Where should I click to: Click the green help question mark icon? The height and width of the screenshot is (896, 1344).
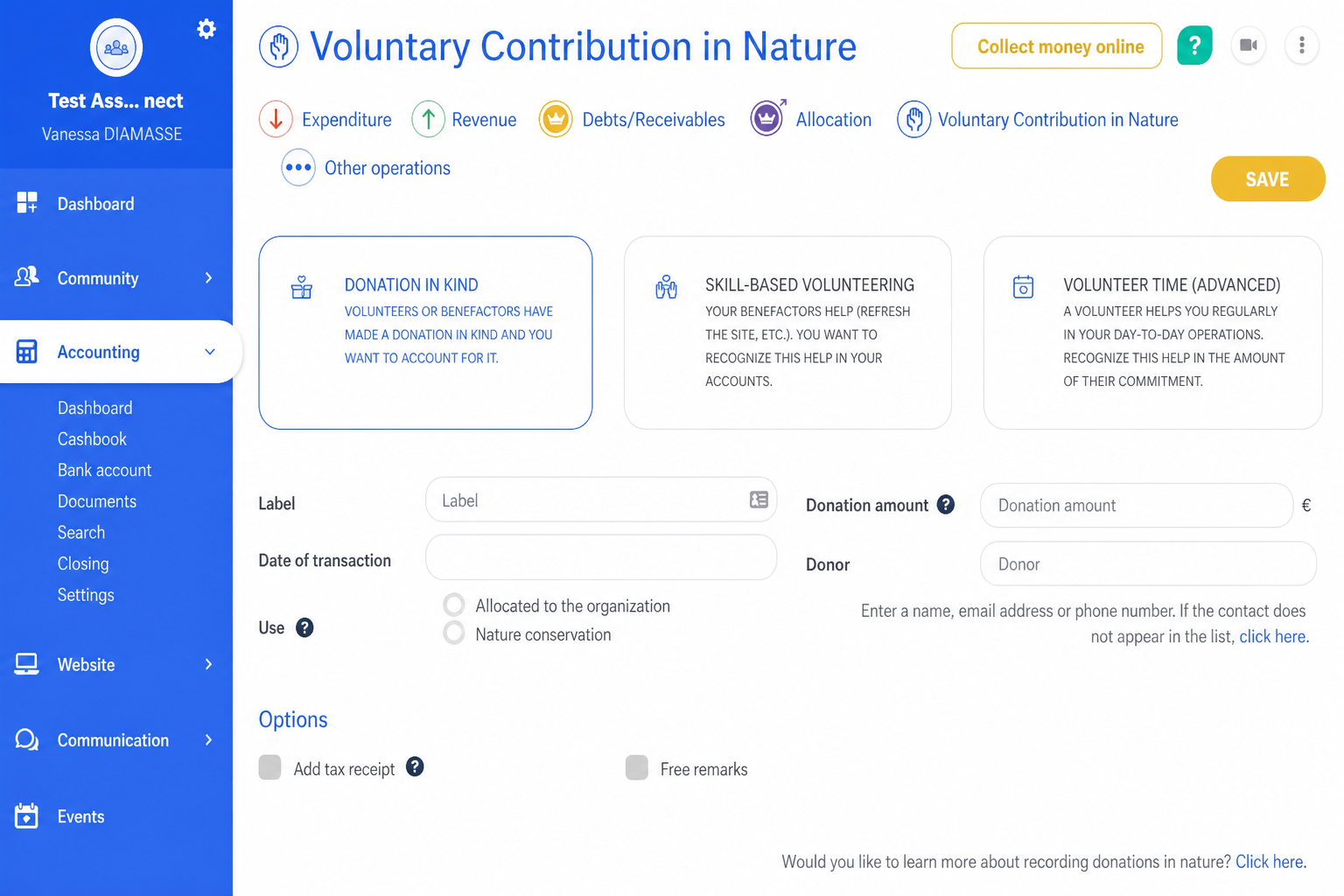[1194, 45]
